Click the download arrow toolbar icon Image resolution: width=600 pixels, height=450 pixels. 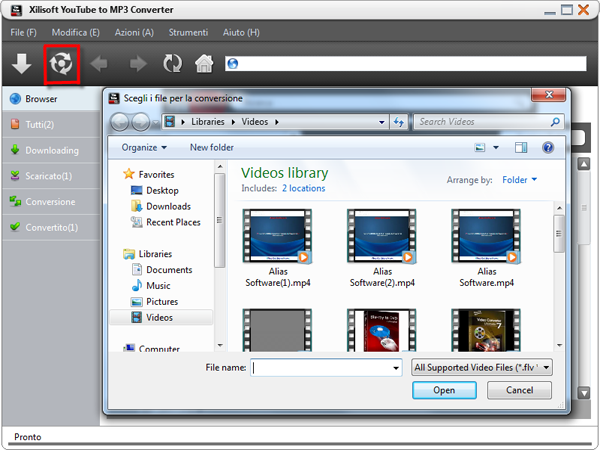pyautogui.click(x=21, y=64)
